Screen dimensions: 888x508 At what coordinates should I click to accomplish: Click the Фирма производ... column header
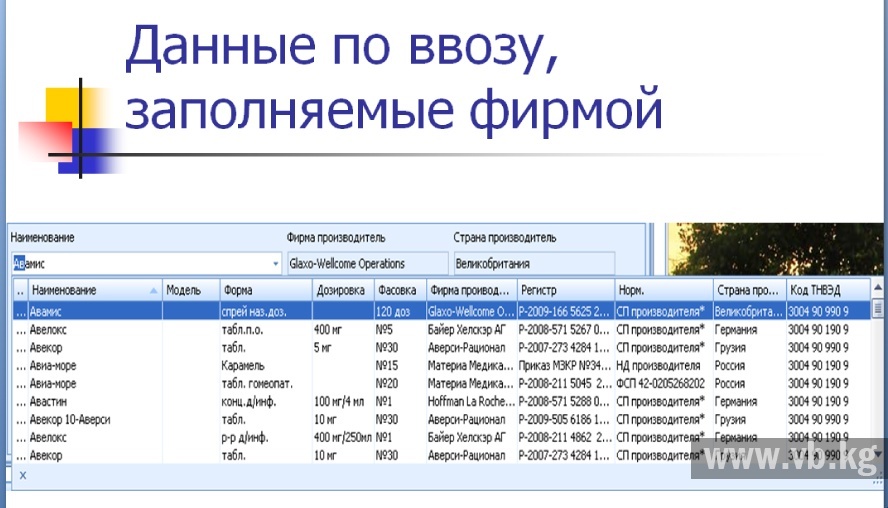click(x=471, y=291)
